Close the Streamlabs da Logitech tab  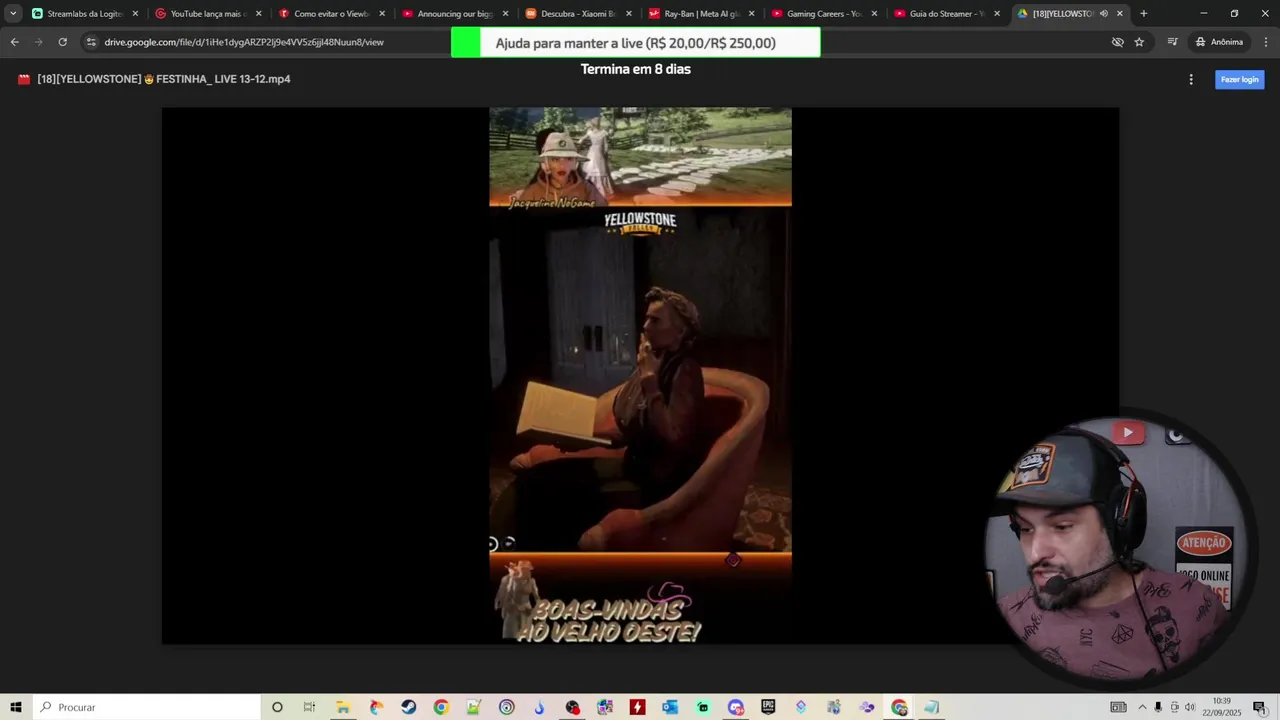[x=135, y=14]
